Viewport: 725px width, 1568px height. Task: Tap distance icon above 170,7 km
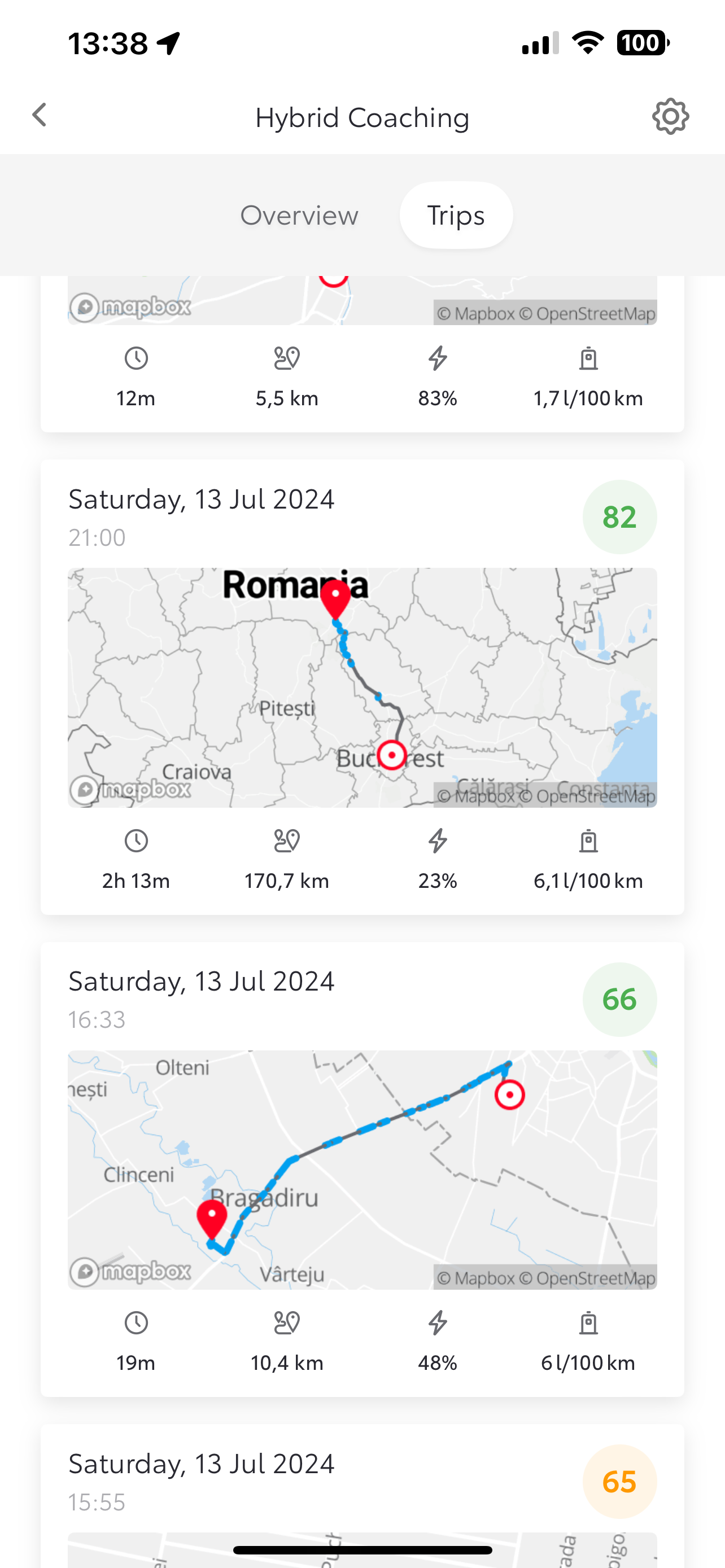(287, 841)
